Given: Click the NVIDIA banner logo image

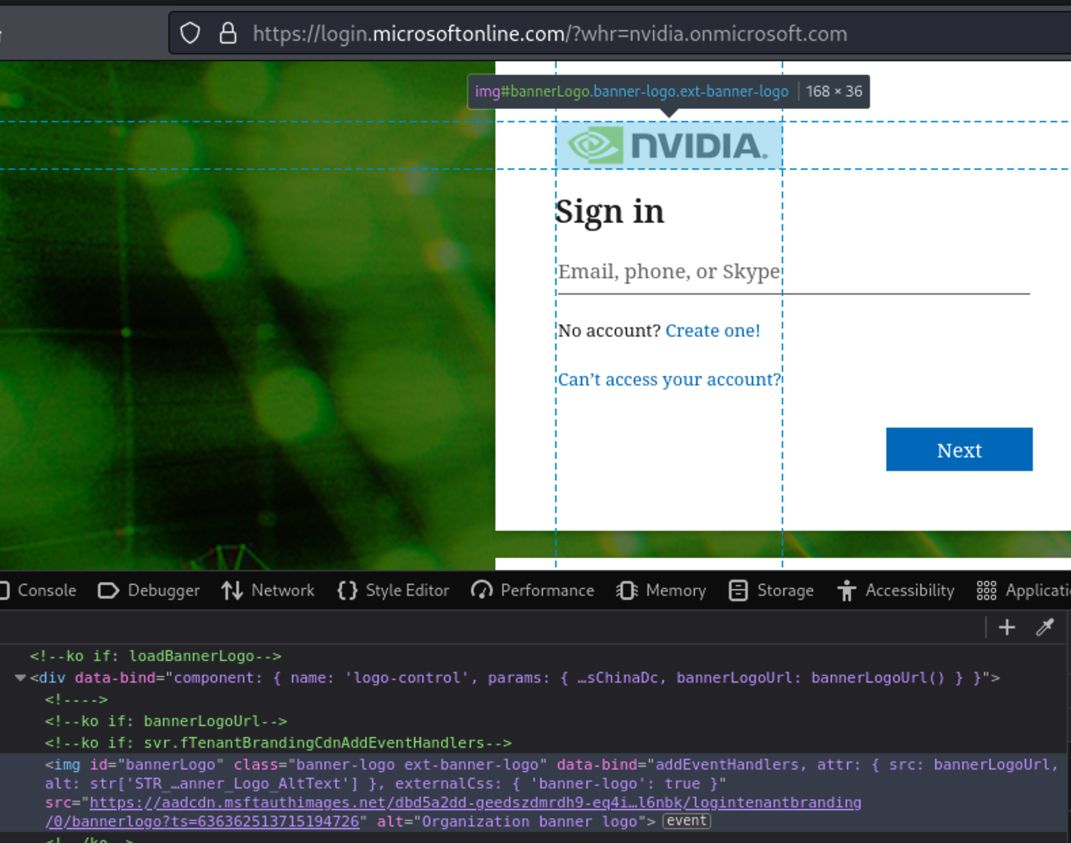Looking at the screenshot, I should click(668, 146).
